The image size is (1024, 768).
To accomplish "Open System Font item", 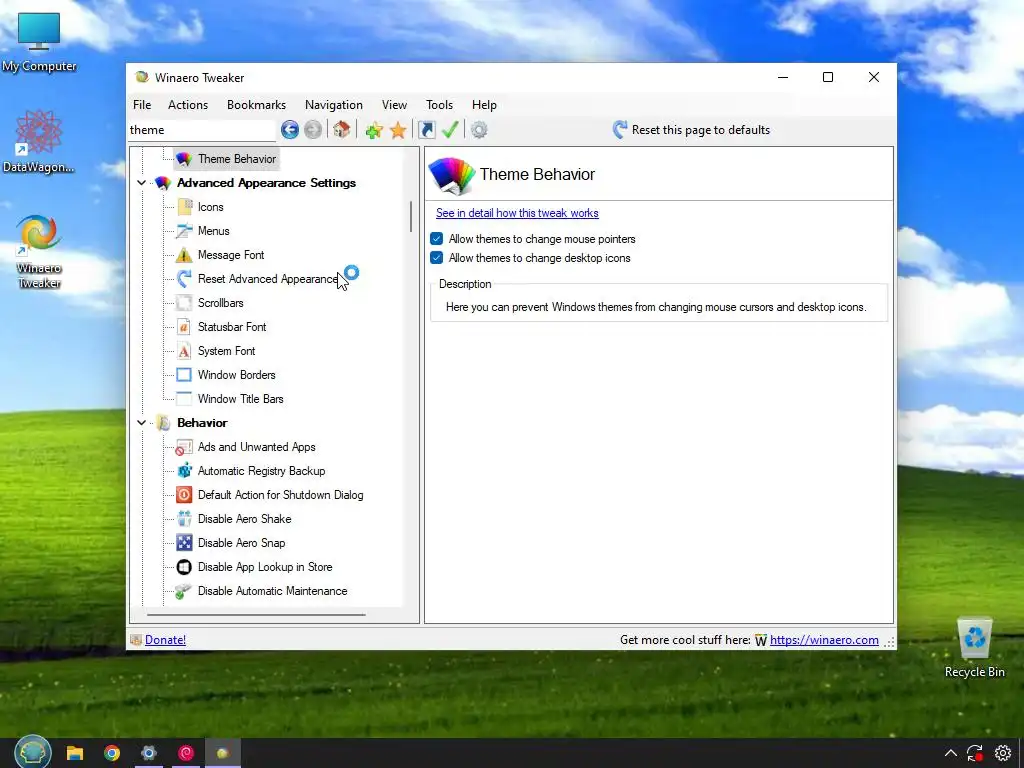I will 226,351.
